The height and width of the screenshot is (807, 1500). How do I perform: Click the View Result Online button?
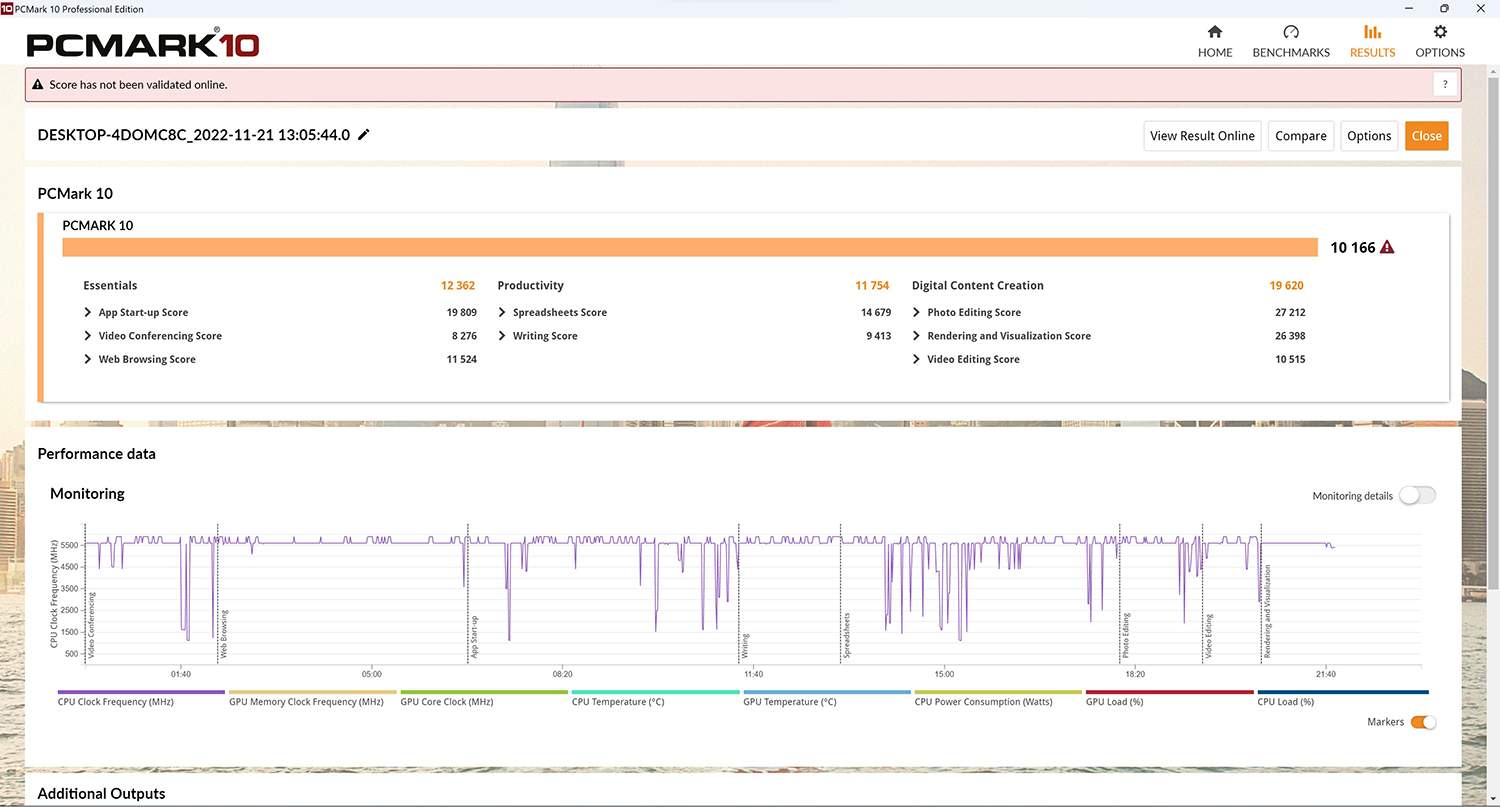pyautogui.click(x=1202, y=136)
